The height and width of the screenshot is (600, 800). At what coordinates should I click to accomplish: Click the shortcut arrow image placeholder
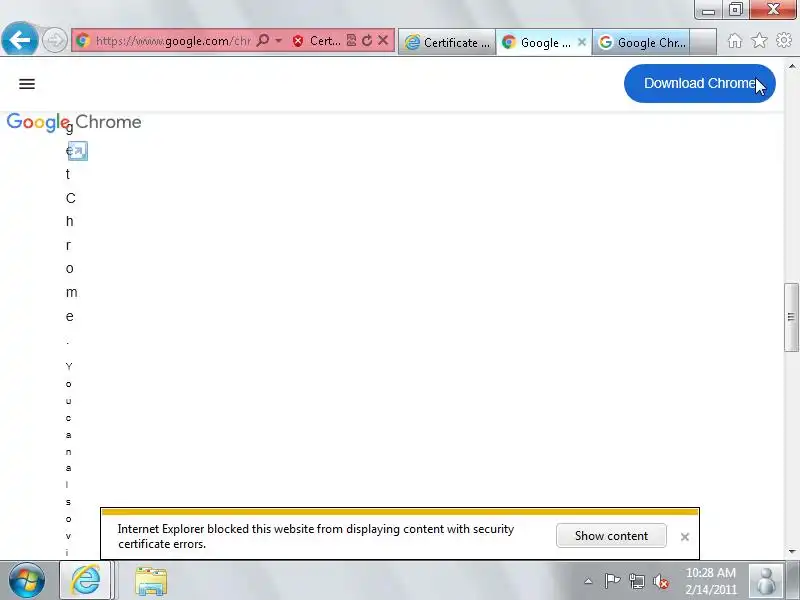78,151
